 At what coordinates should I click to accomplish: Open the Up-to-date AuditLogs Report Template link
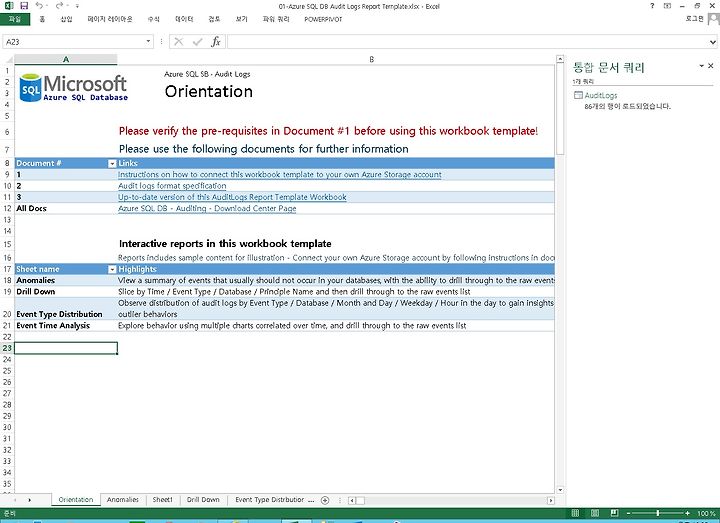[x=232, y=197]
